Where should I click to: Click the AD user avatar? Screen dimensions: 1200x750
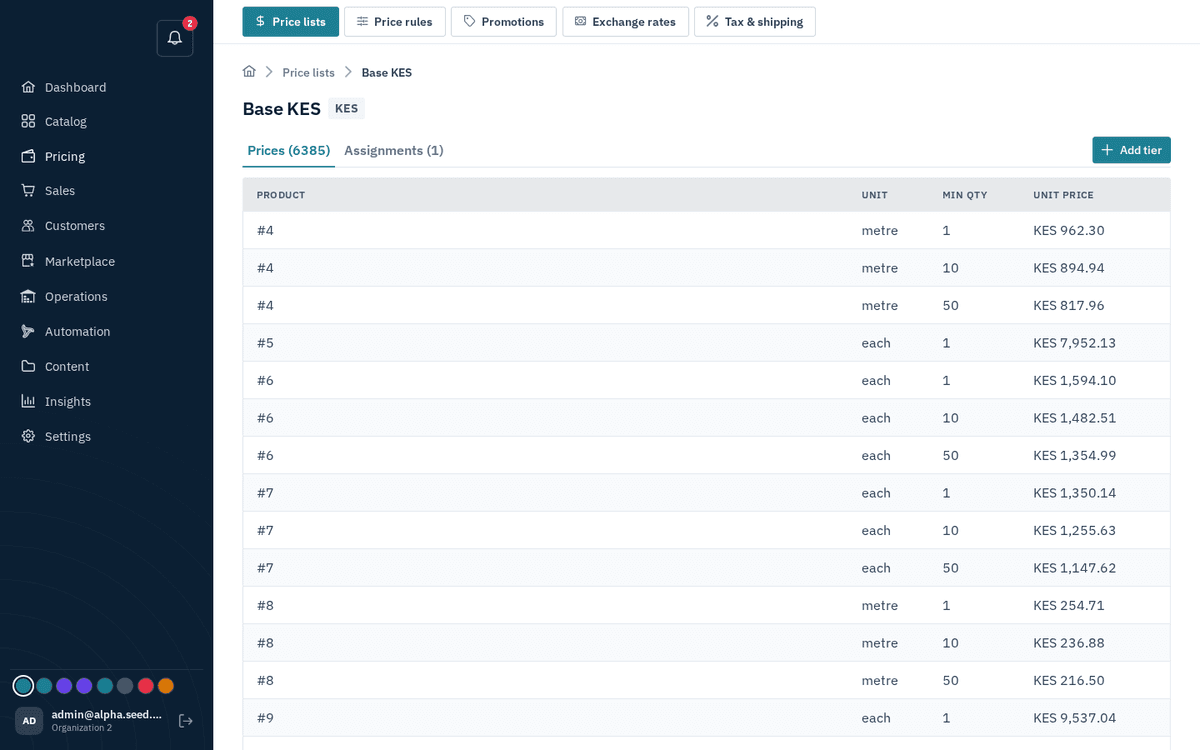click(x=29, y=721)
